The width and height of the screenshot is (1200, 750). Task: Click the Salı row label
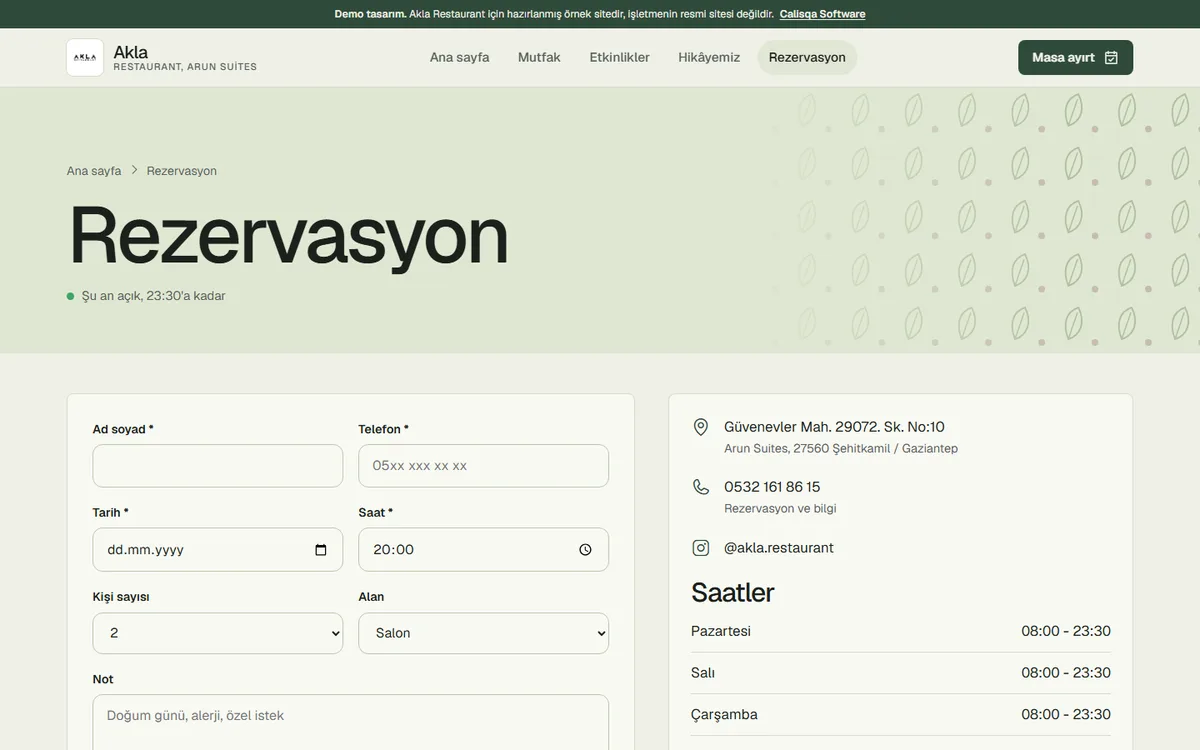[703, 673]
